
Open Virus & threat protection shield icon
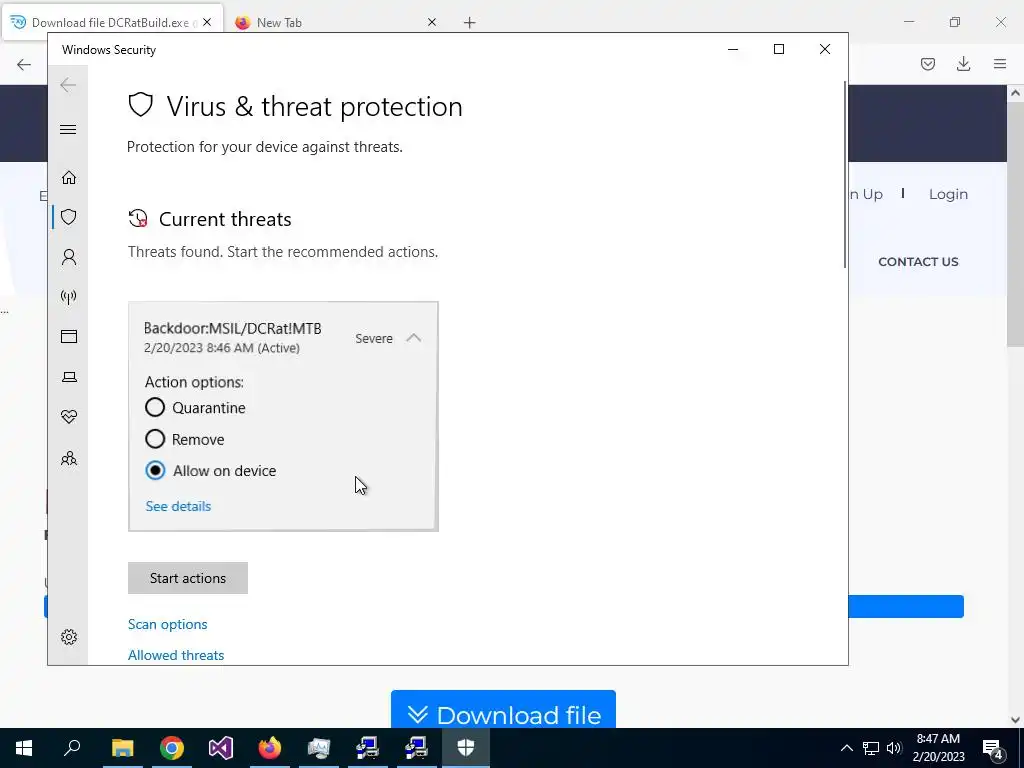tap(69, 217)
